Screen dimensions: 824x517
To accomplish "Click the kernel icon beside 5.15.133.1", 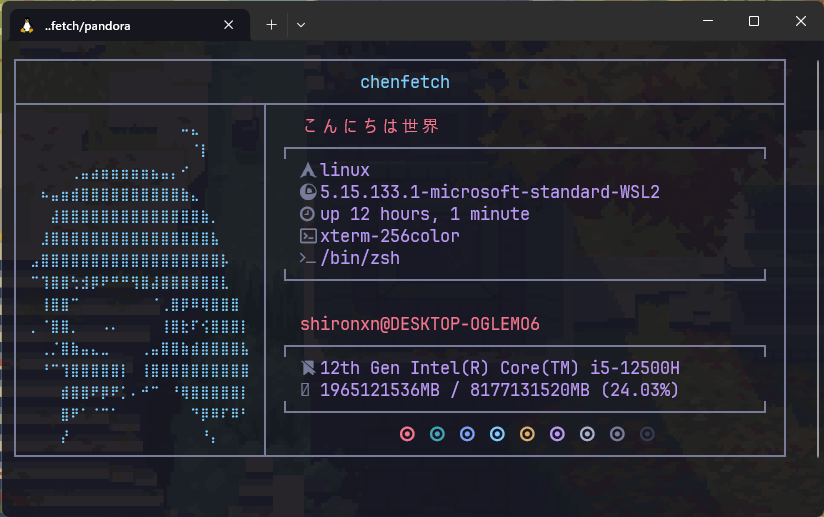I will [308, 192].
